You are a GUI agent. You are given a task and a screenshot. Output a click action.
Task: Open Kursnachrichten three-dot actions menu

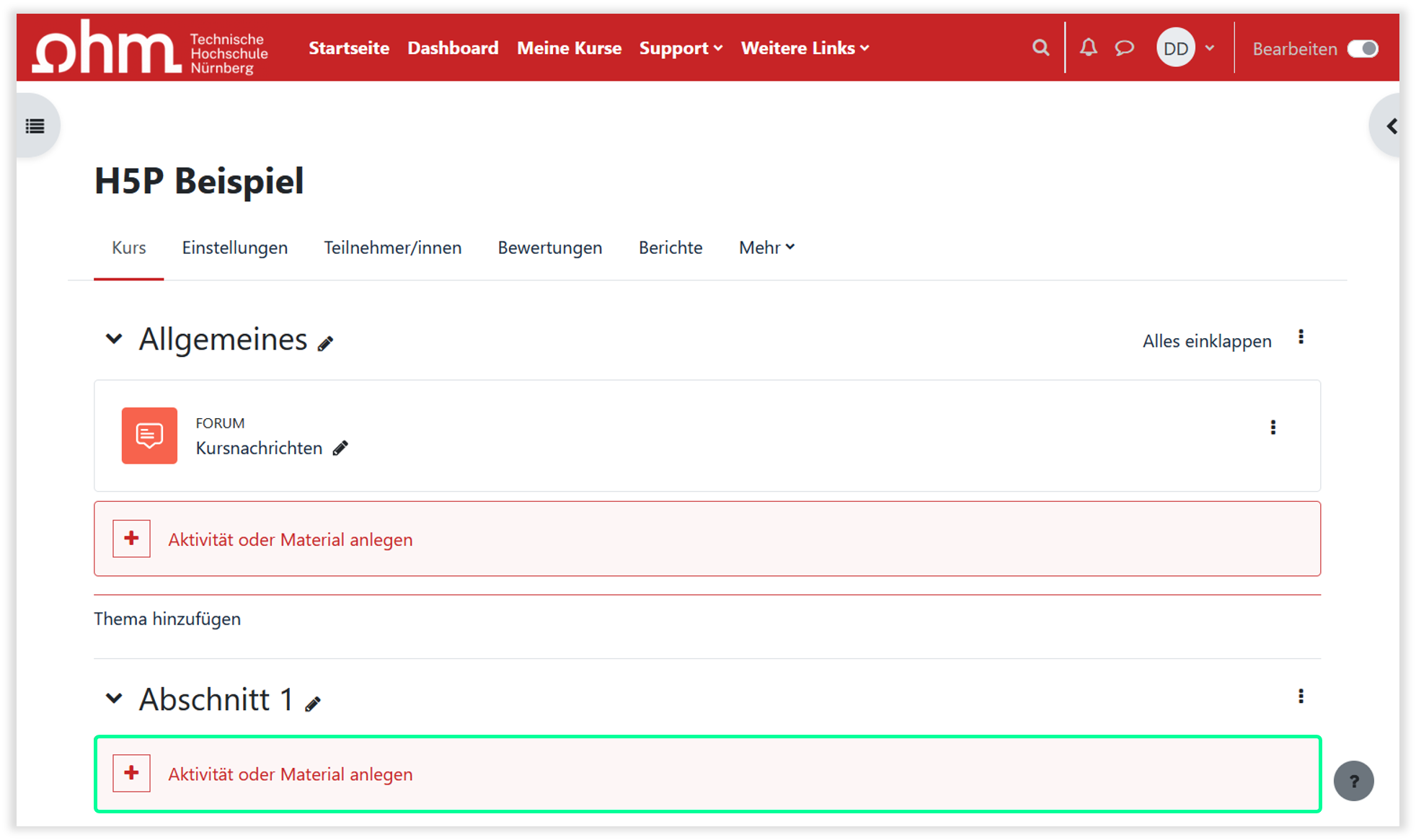click(1273, 428)
